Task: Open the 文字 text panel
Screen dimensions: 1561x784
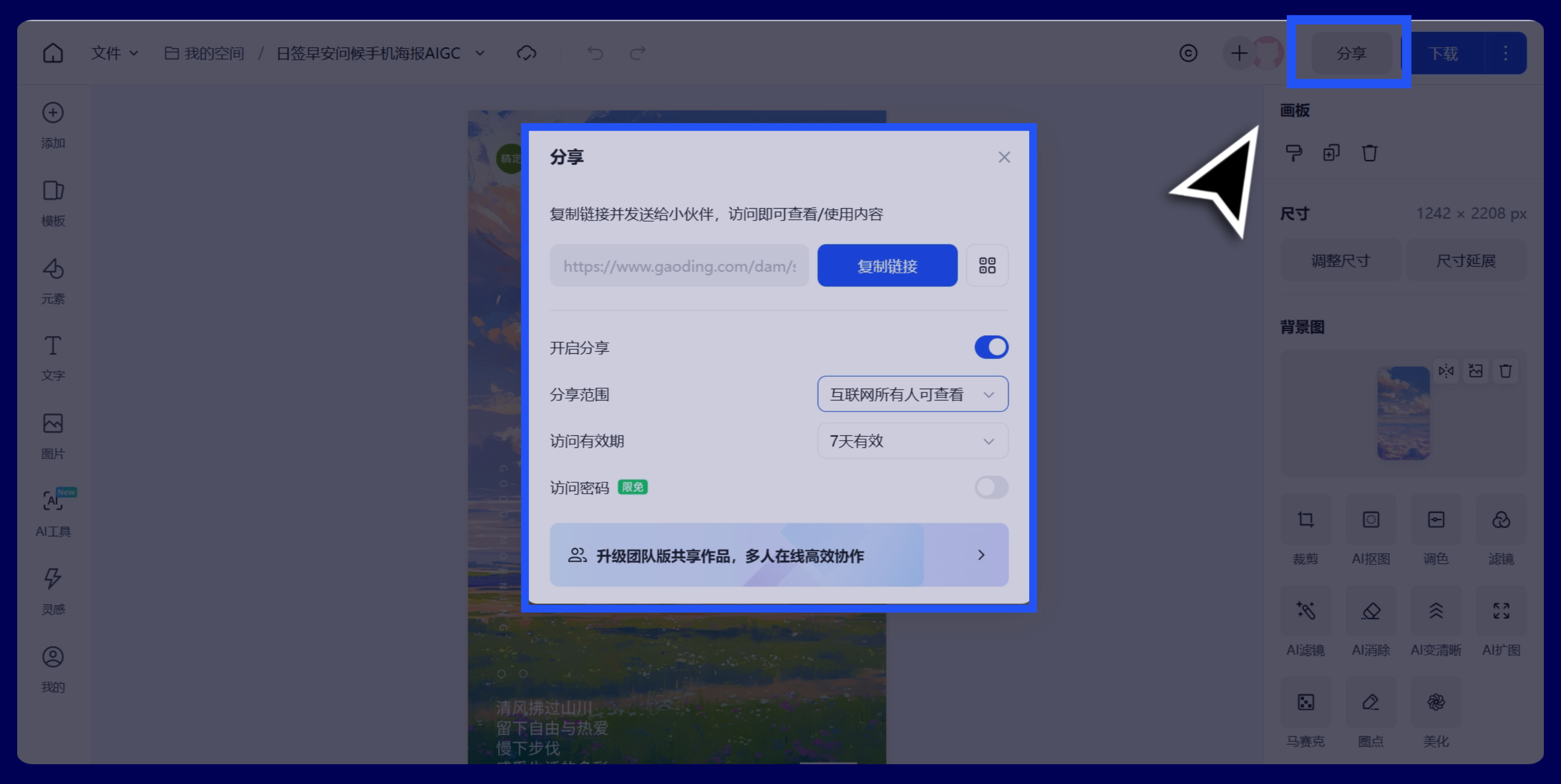Action: (53, 358)
